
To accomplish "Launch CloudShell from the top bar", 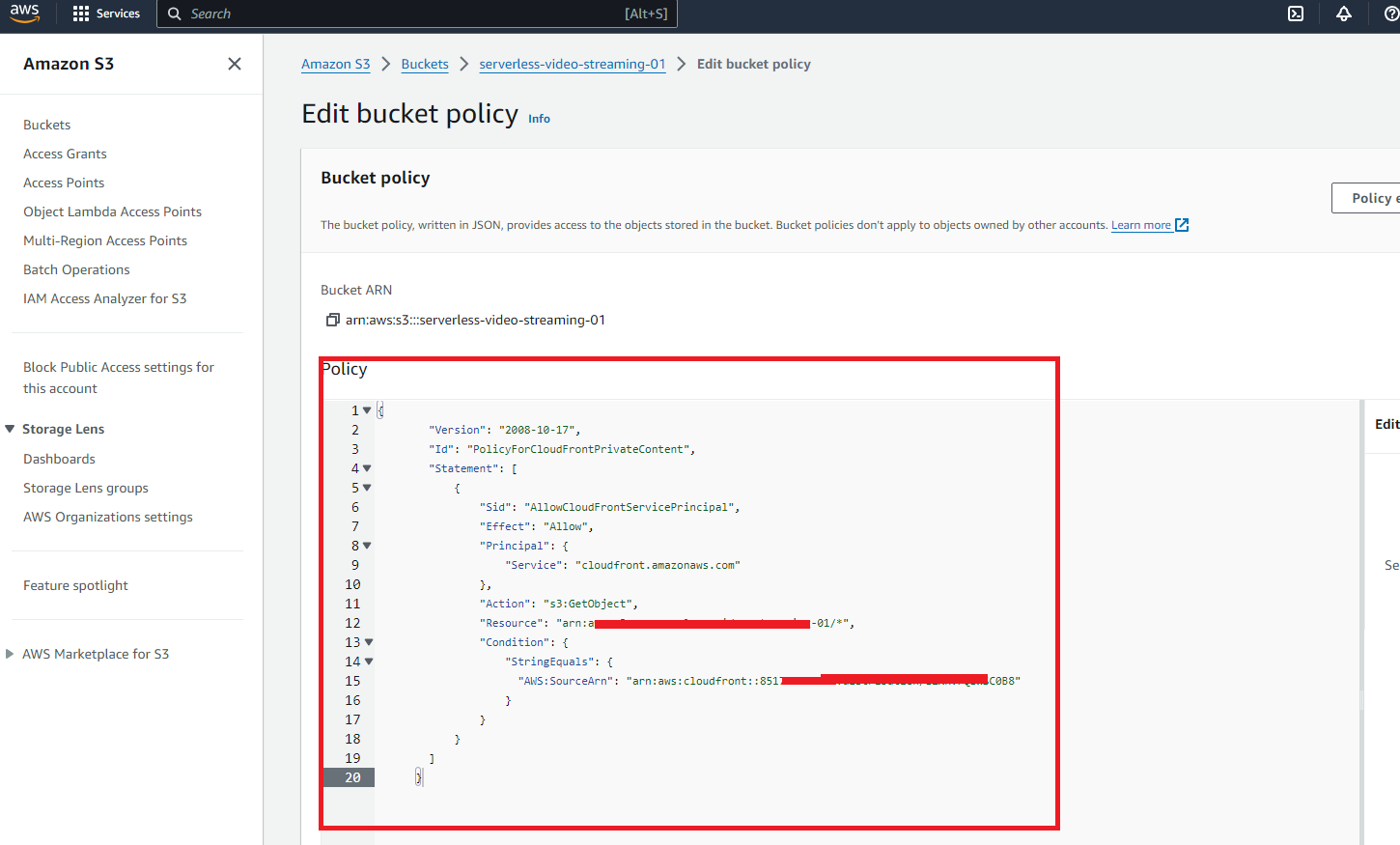I will coord(1296,14).
